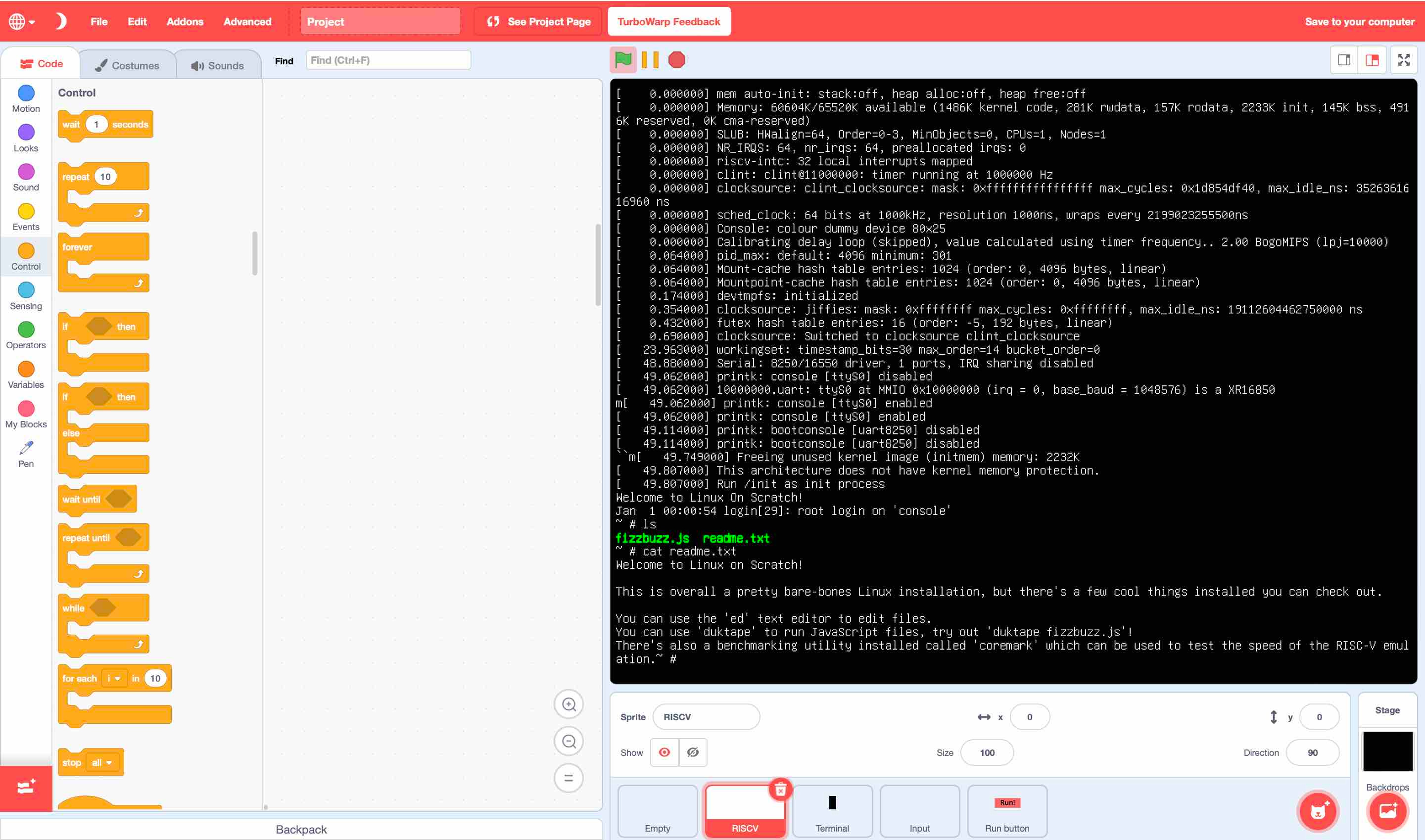Viewport: 1425px width, 840px height.
Task: Select the Motion block category
Action: pos(26,99)
